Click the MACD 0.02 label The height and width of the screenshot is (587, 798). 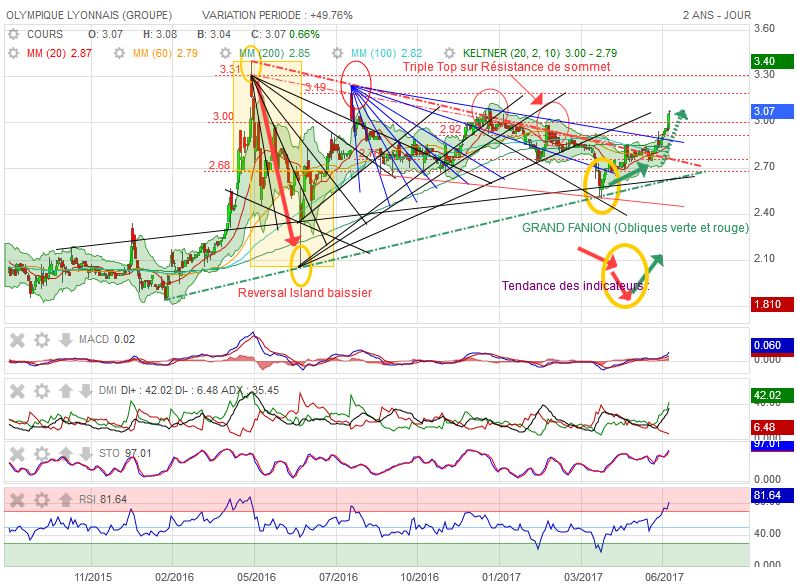pyautogui.click(x=107, y=340)
